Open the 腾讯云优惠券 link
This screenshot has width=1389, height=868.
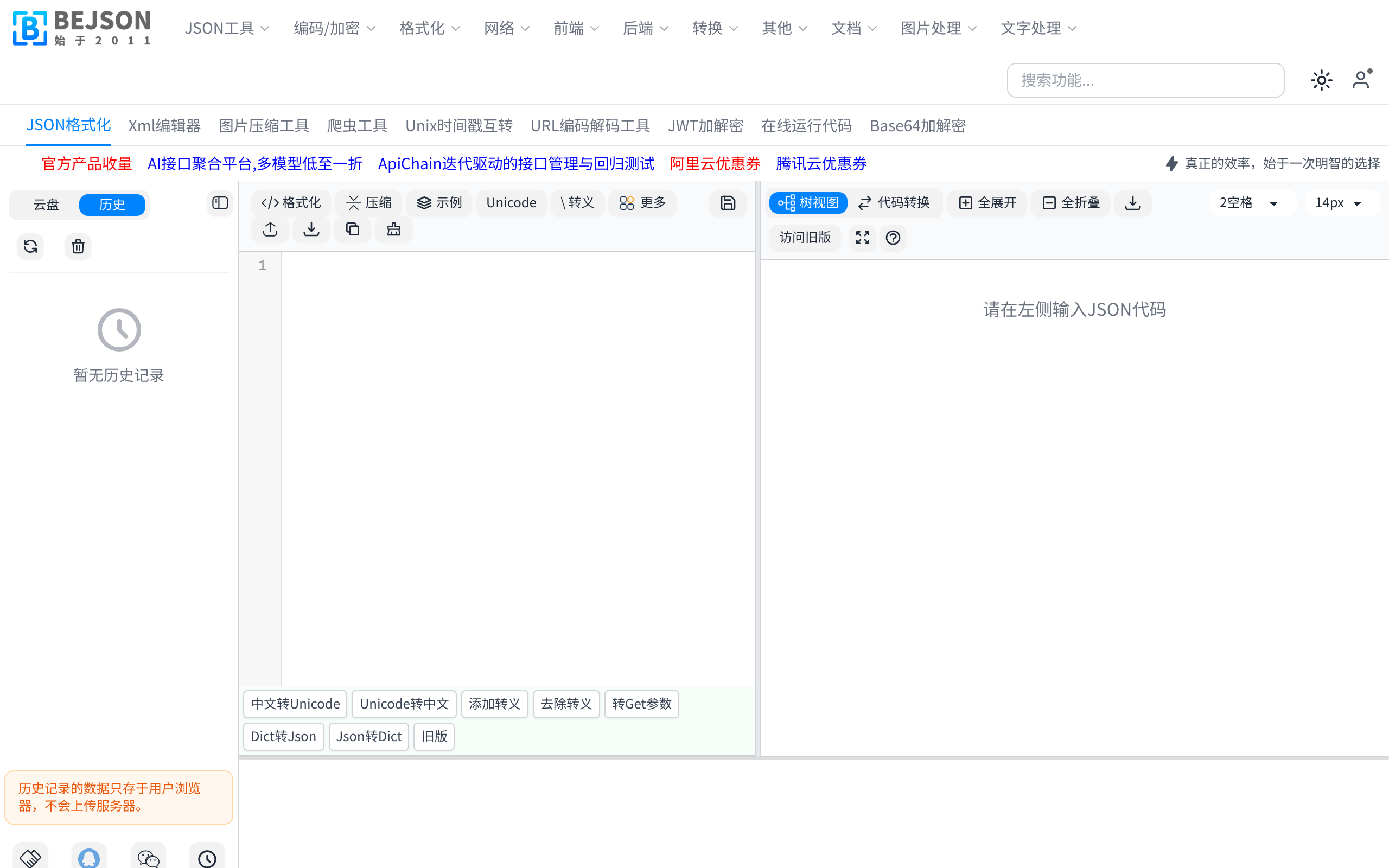click(x=821, y=164)
